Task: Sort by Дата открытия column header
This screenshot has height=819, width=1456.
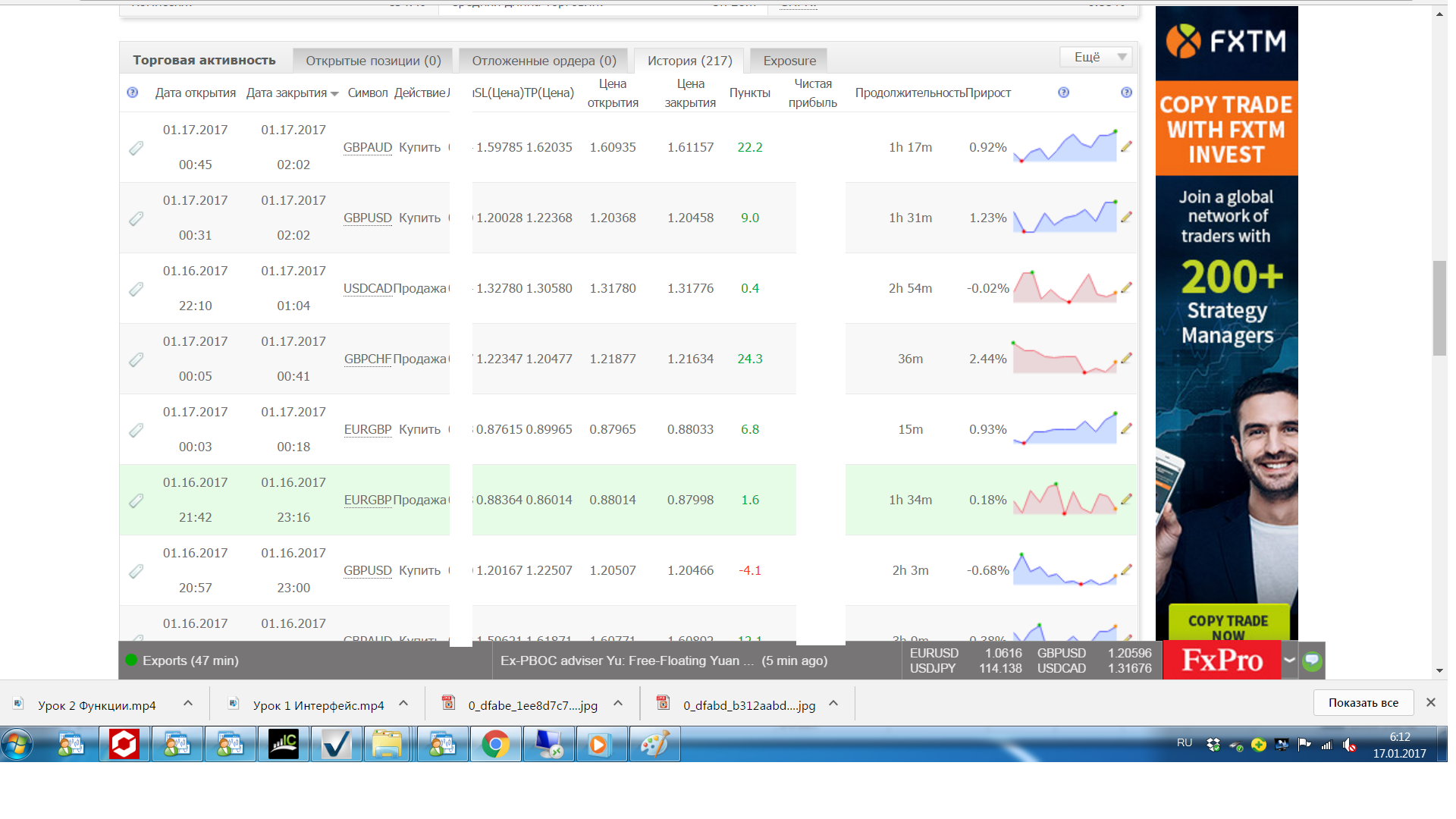Action: pyautogui.click(x=196, y=93)
